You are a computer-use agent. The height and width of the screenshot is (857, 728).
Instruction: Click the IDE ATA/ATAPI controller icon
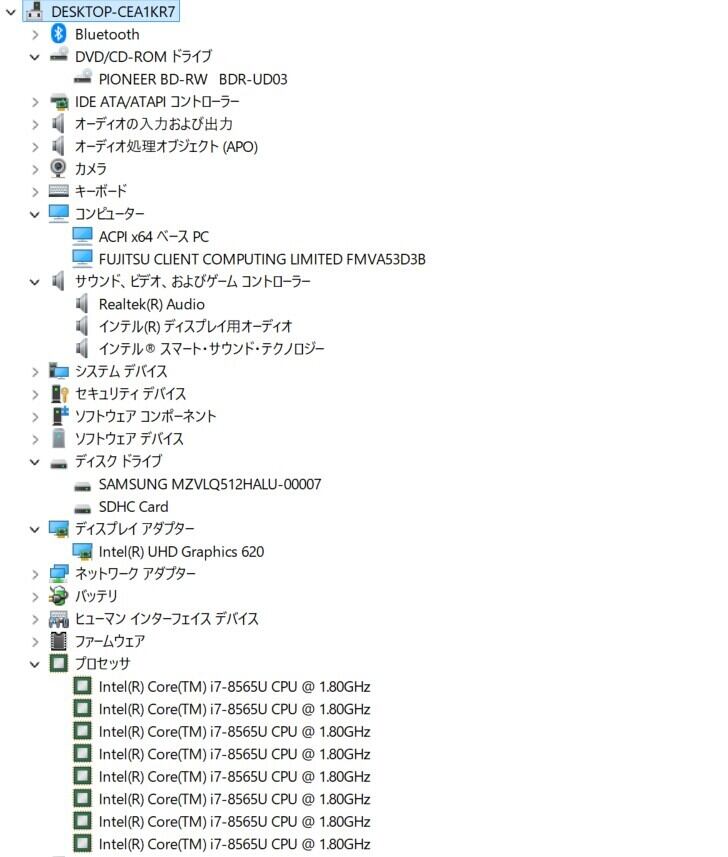click(58, 101)
